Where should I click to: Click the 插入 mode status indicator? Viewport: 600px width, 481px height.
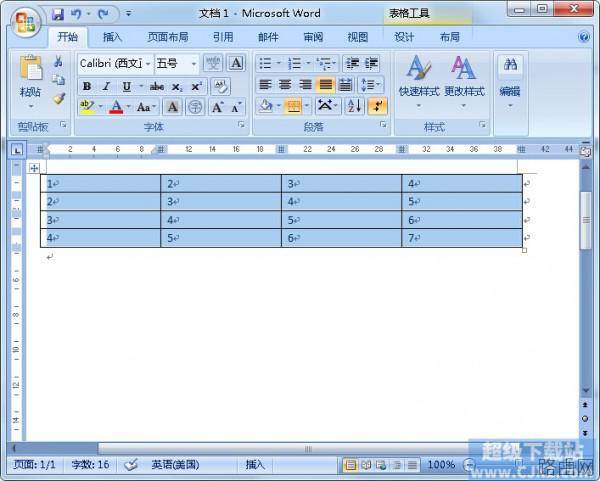(255, 465)
